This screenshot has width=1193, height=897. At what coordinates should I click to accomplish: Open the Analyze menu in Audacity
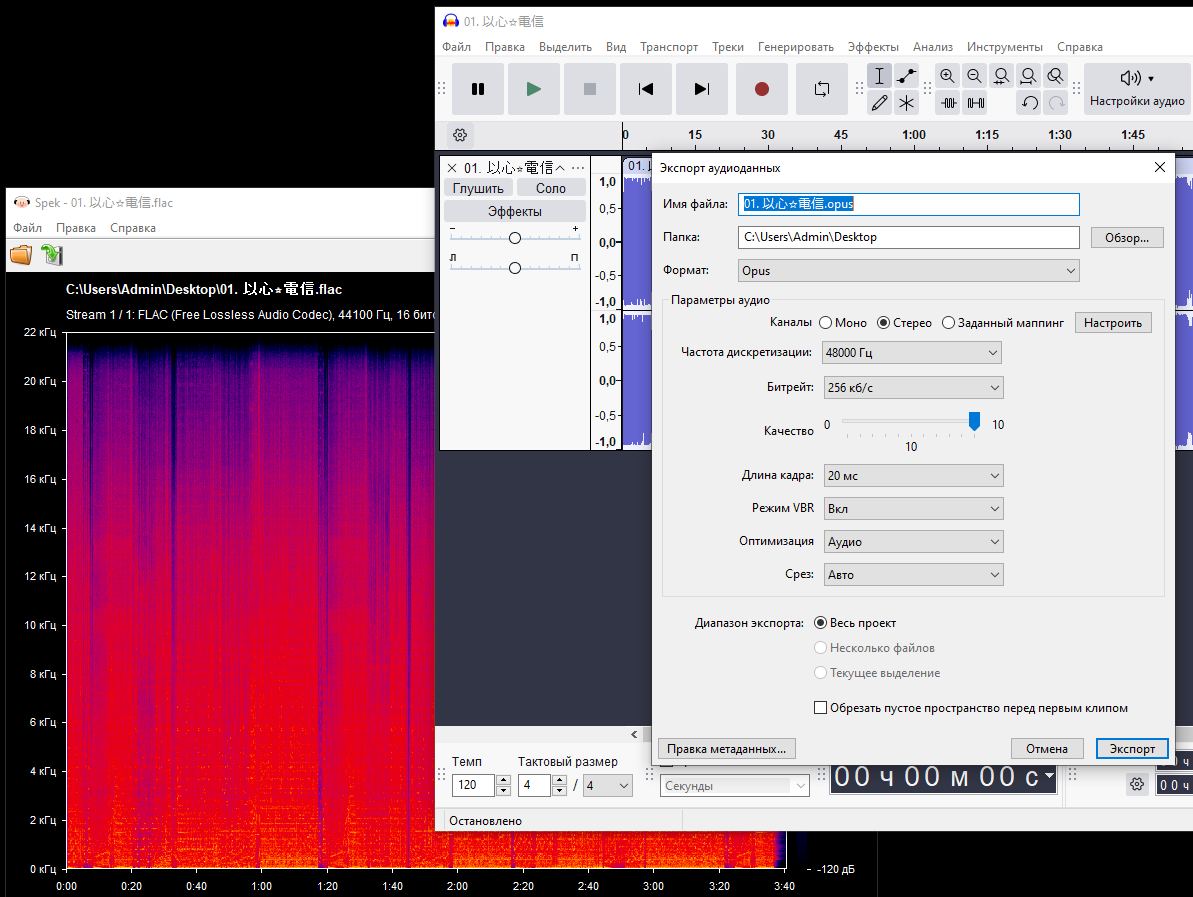(932, 47)
